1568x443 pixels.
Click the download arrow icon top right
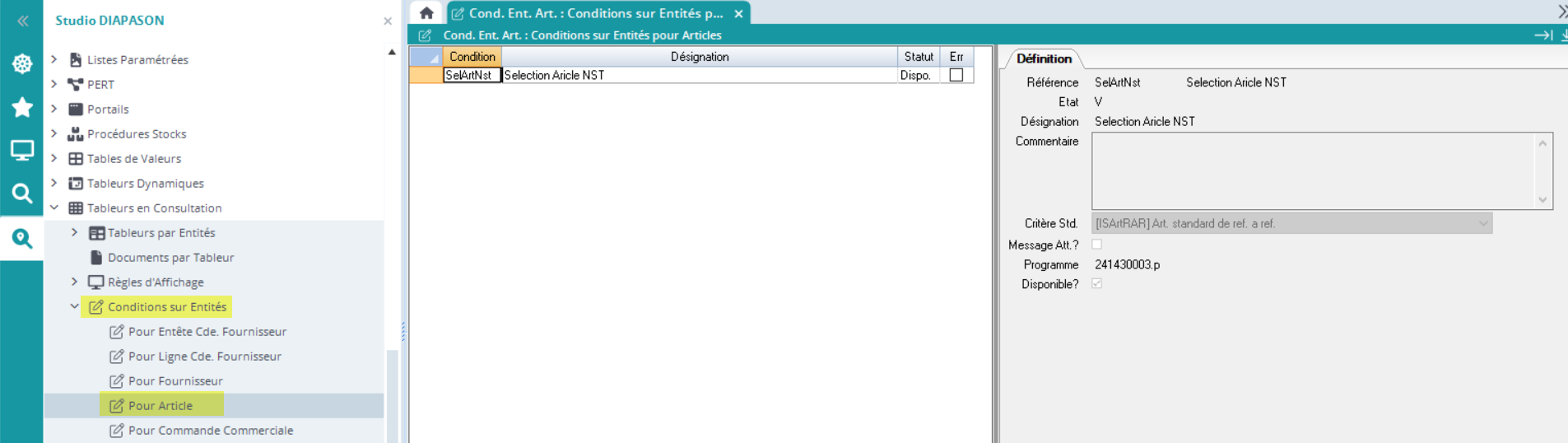[1563, 35]
